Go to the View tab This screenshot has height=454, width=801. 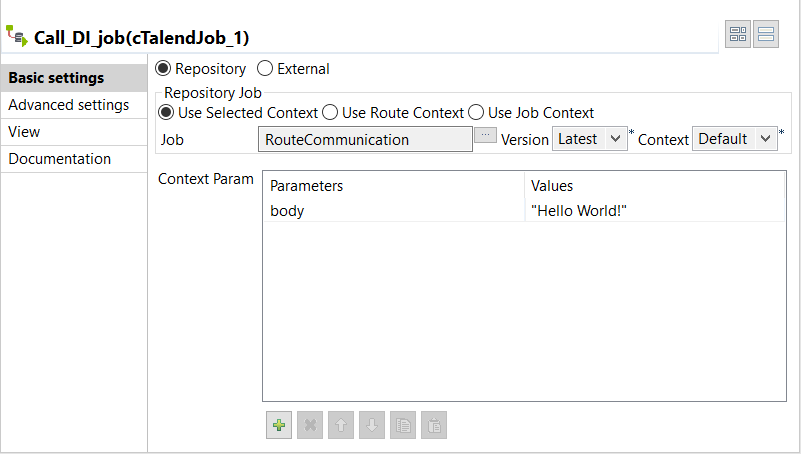click(x=24, y=132)
